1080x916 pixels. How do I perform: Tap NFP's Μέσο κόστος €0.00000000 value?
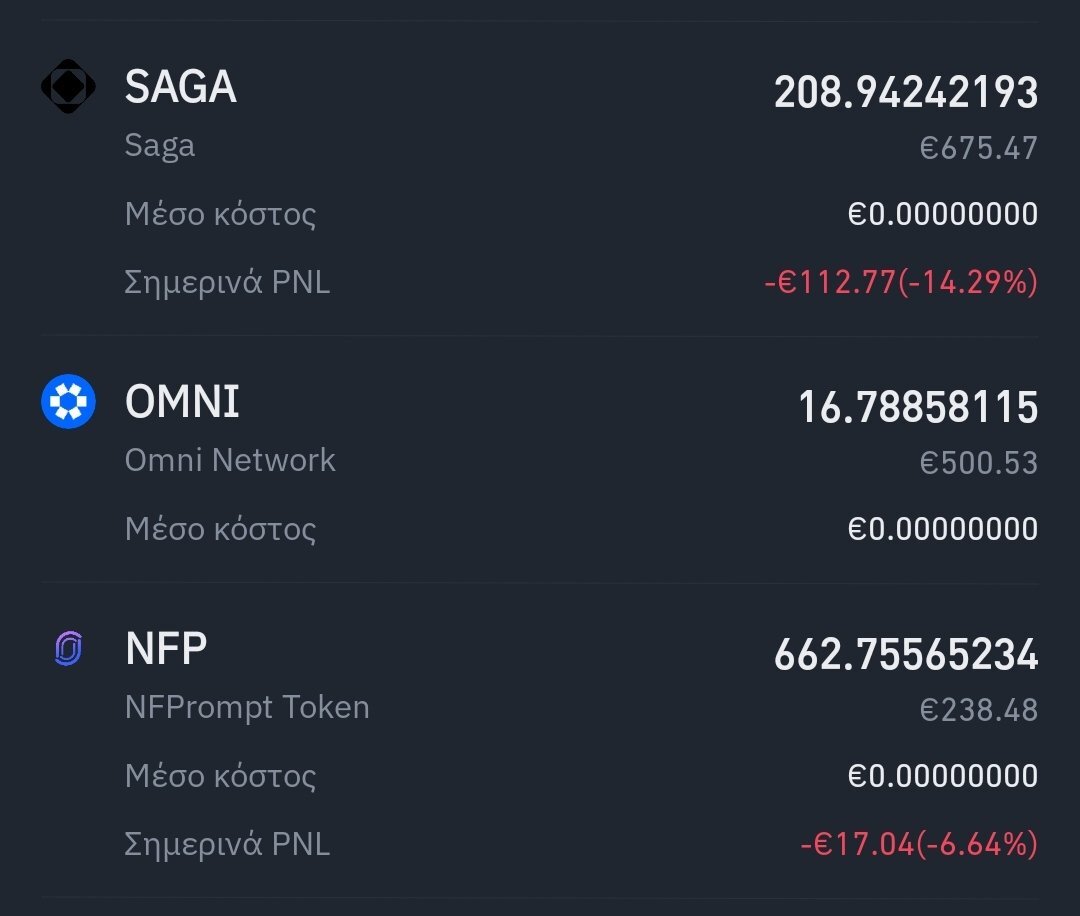943,776
